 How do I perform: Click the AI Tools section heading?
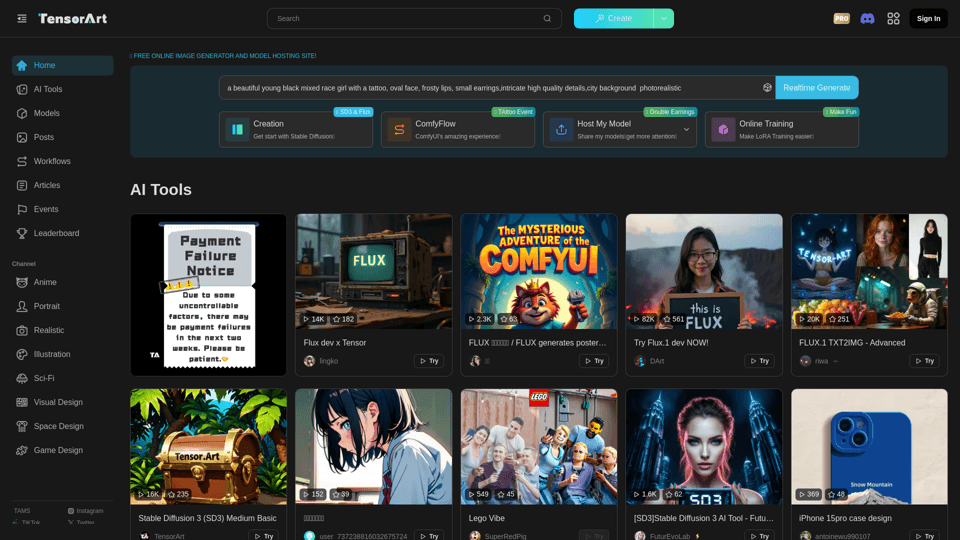click(161, 190)
